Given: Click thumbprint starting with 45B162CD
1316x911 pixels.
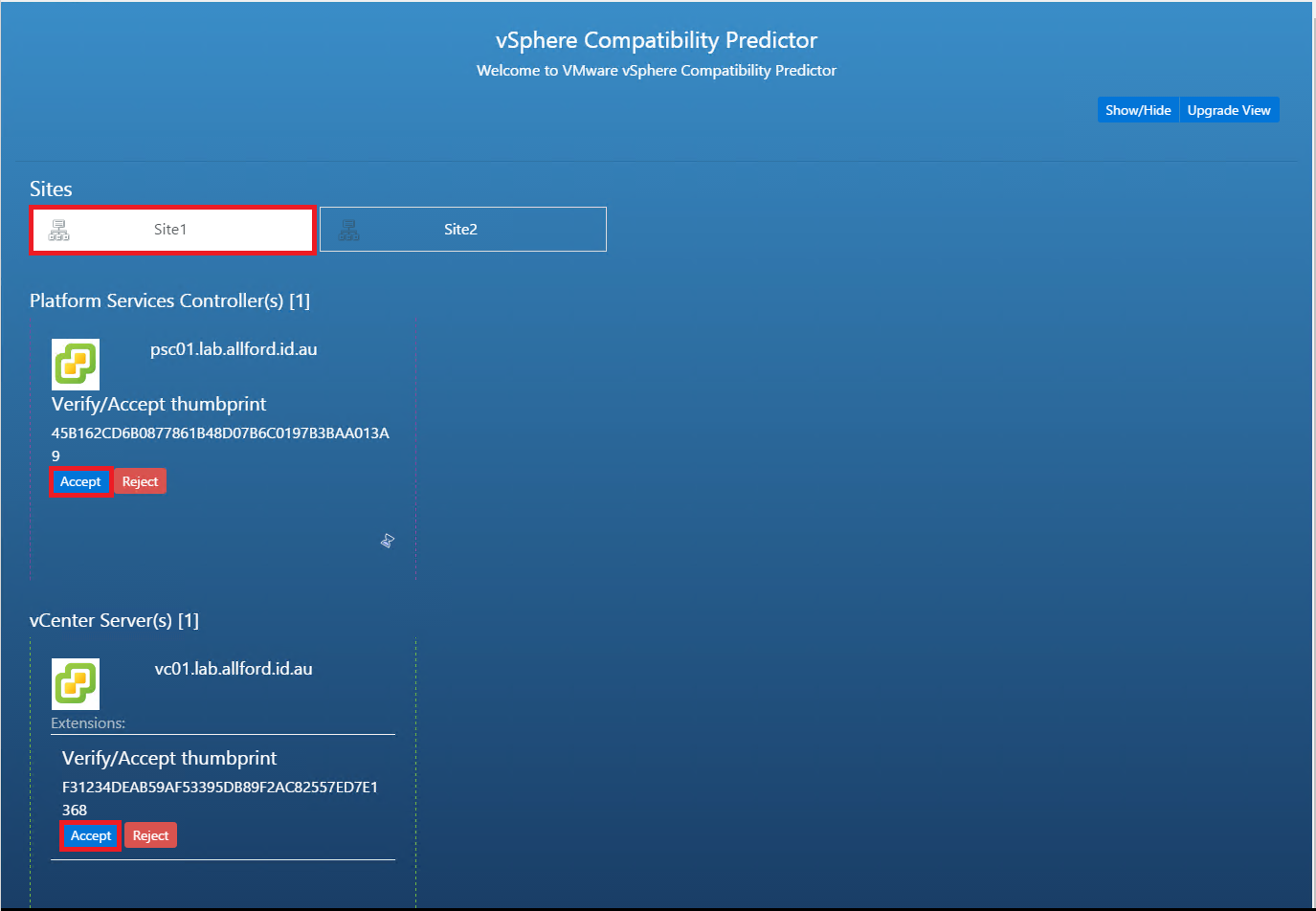Looking at the screenshot, I should [x=220, y=444].
